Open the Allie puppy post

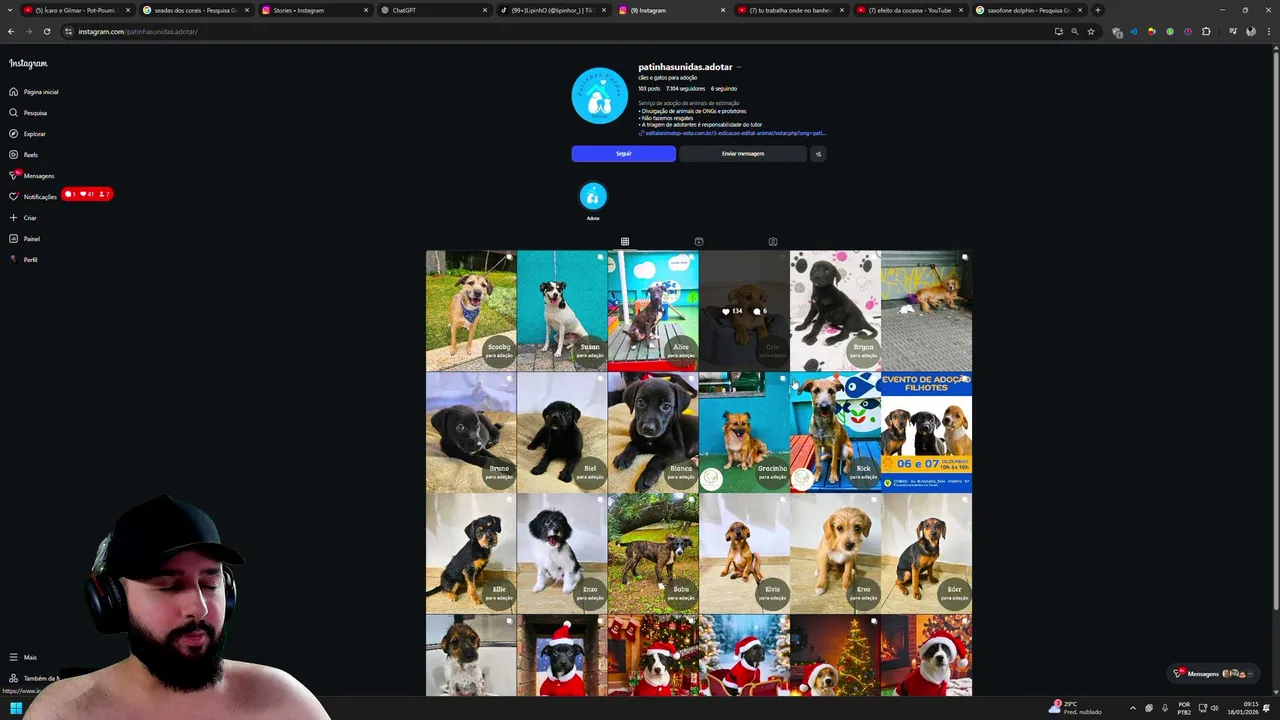[471, 553]
